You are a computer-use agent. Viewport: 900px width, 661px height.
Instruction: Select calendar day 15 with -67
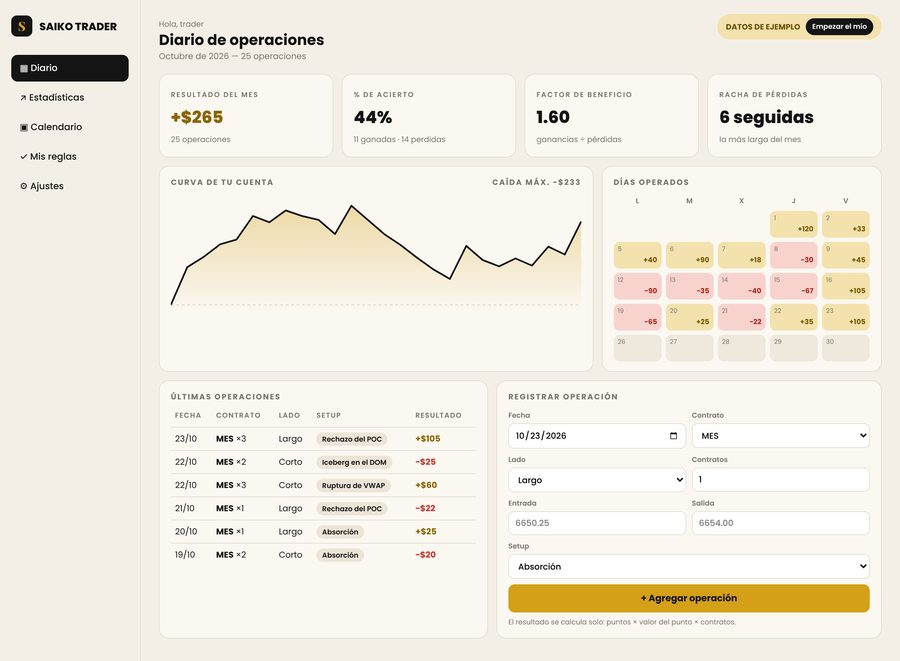(794, 286)
